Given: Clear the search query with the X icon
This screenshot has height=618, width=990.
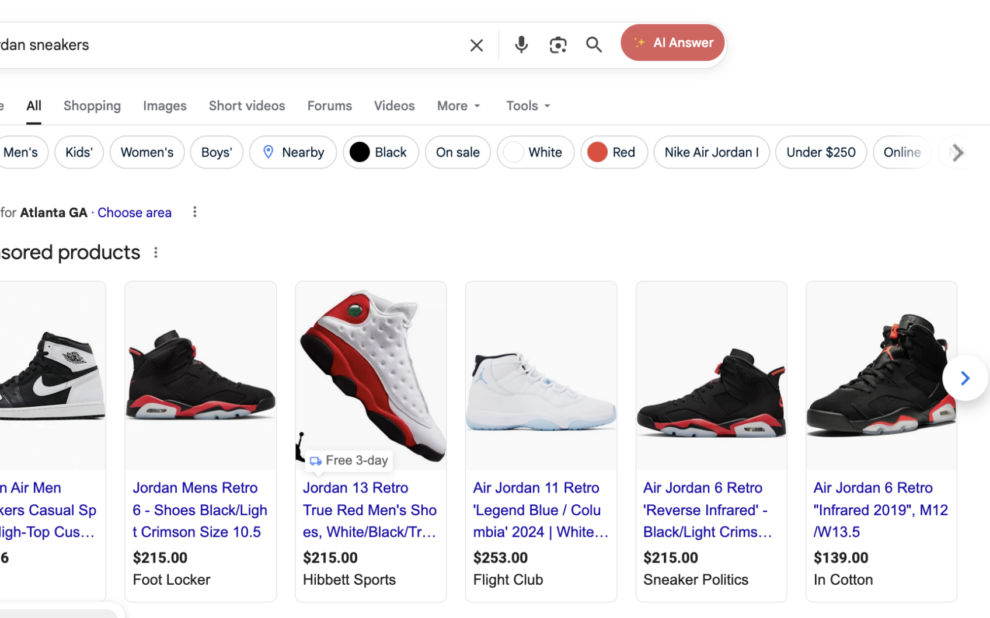Looking at the screenshot, I should [x=476, y=44].
